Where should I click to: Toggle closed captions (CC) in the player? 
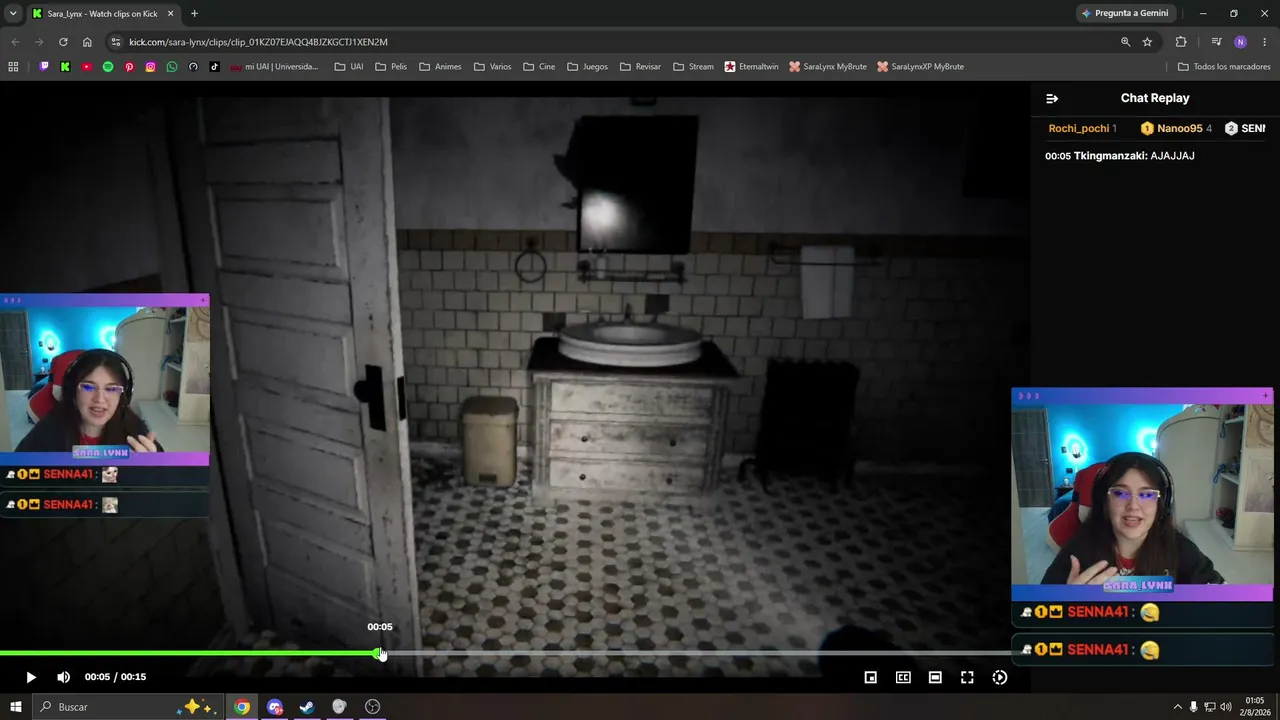903,677
